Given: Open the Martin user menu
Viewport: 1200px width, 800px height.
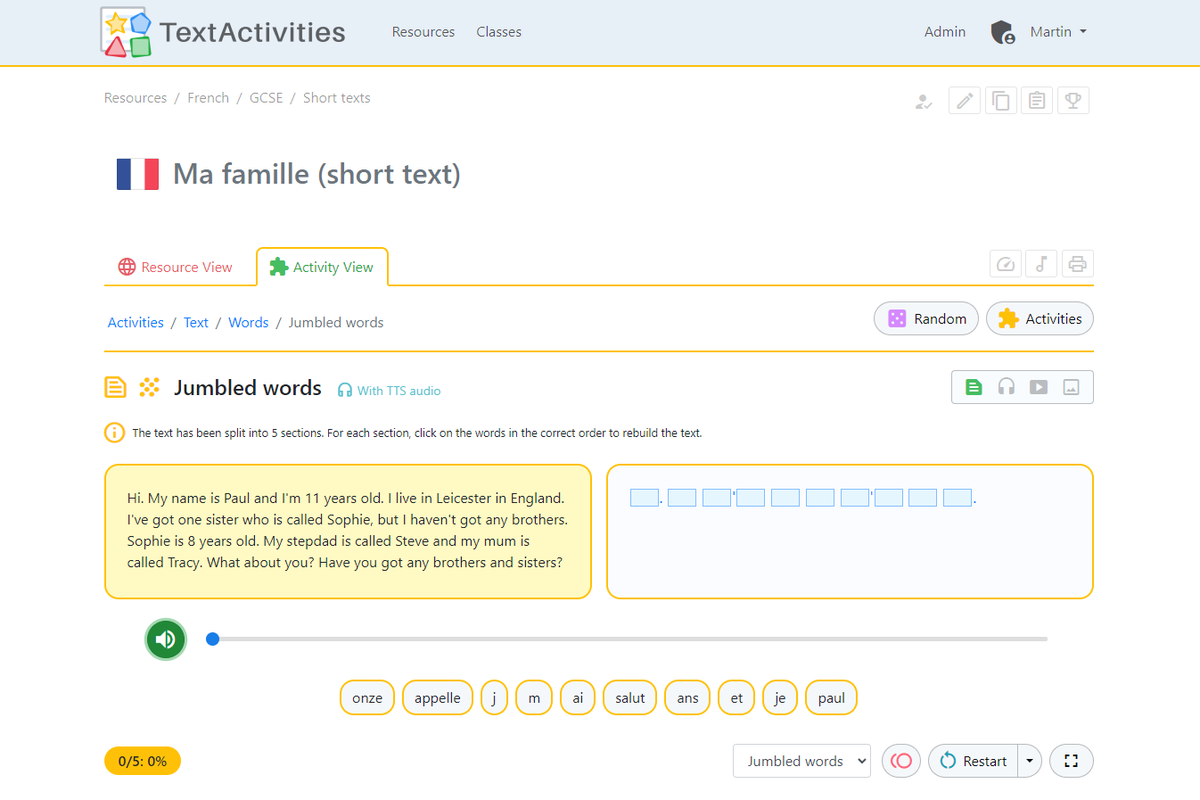Looking at the screenshot, I should pos(1058,32).
